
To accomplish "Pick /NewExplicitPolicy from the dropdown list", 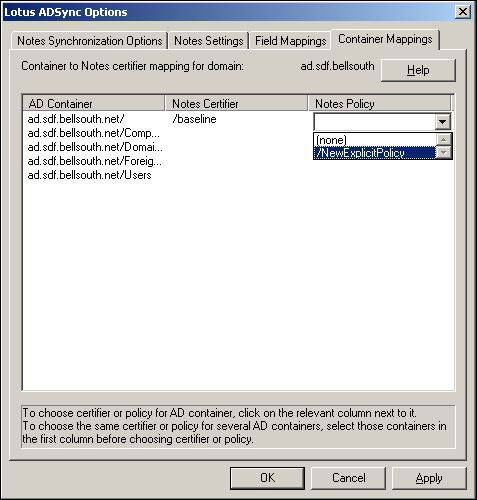I will 374,153.
